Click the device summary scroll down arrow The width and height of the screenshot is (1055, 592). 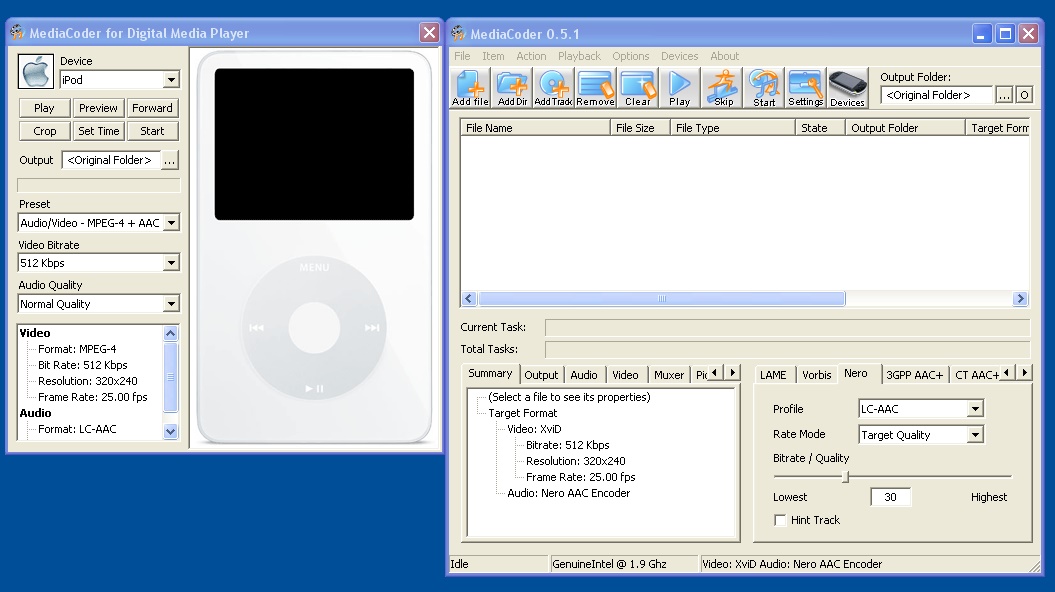click(171, 432)
